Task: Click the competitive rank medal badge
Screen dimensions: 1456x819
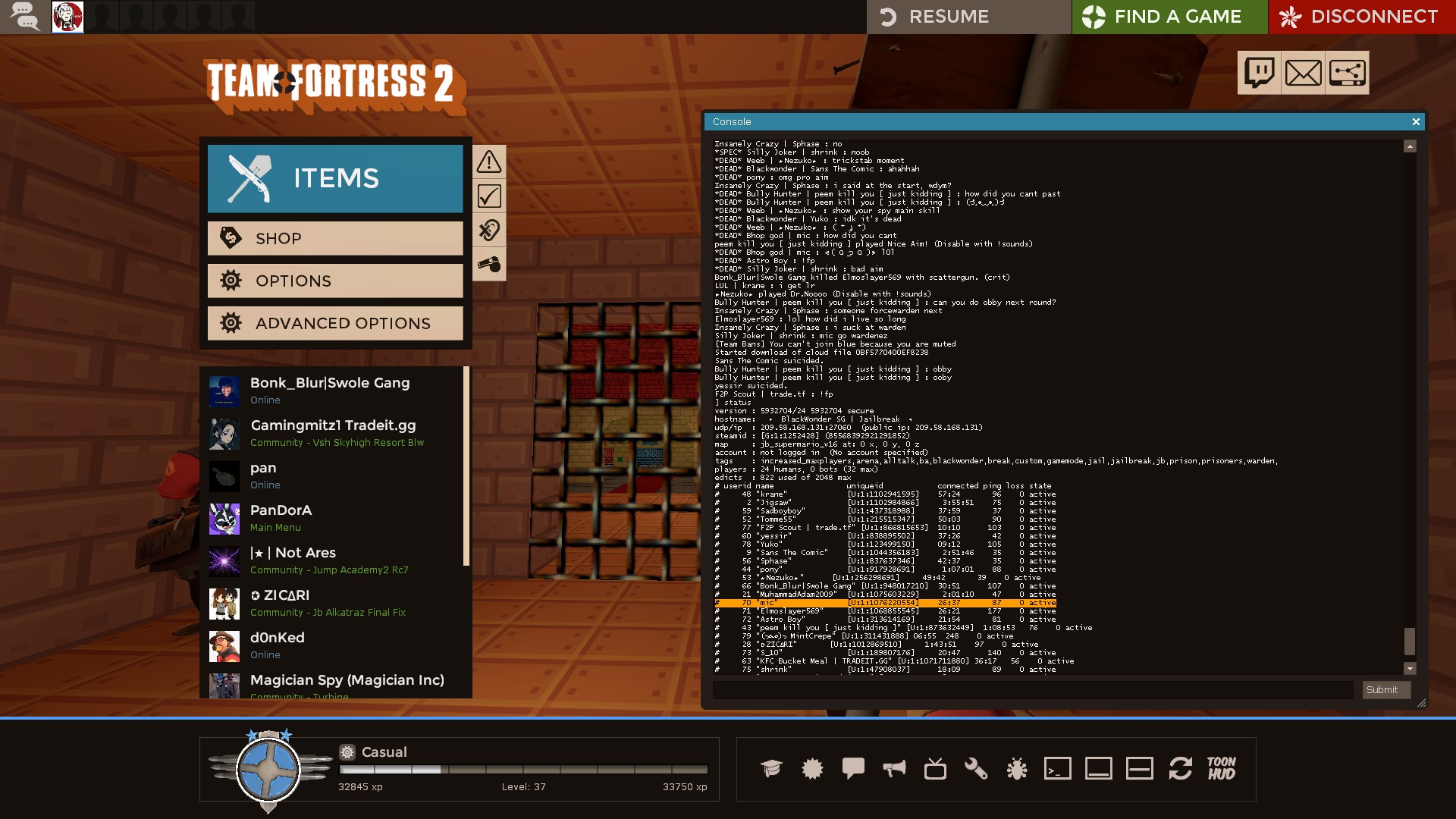Action: (x=268, y=770)
